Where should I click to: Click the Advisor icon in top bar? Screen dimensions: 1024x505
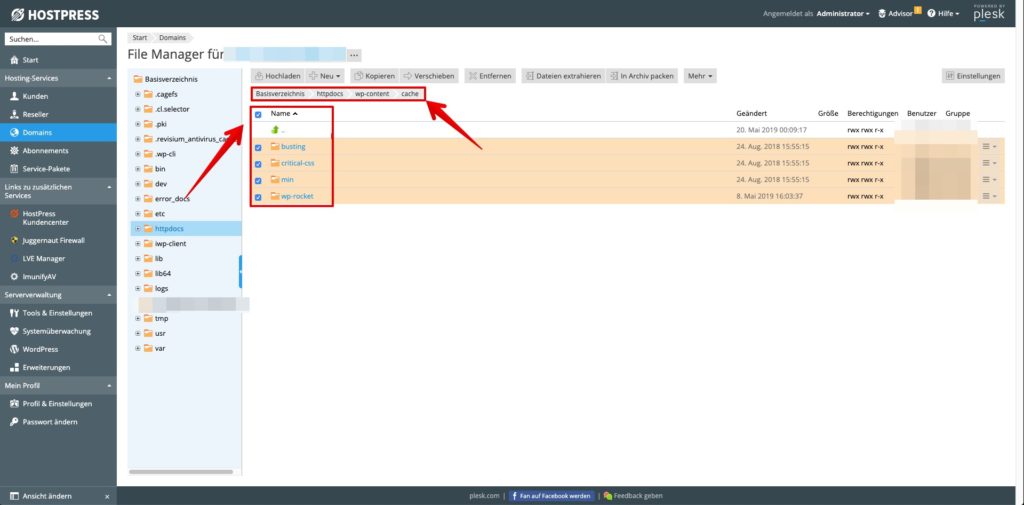point(882,13)
